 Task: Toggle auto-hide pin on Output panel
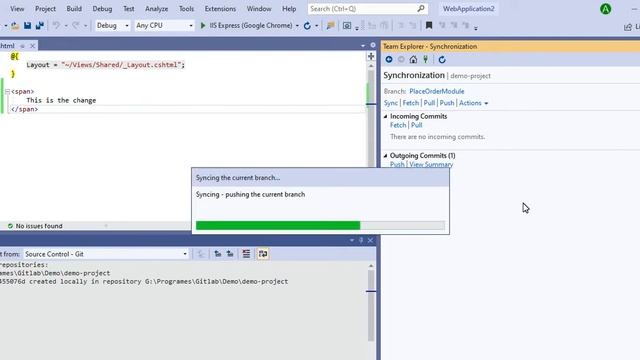(x=361, y=240)
